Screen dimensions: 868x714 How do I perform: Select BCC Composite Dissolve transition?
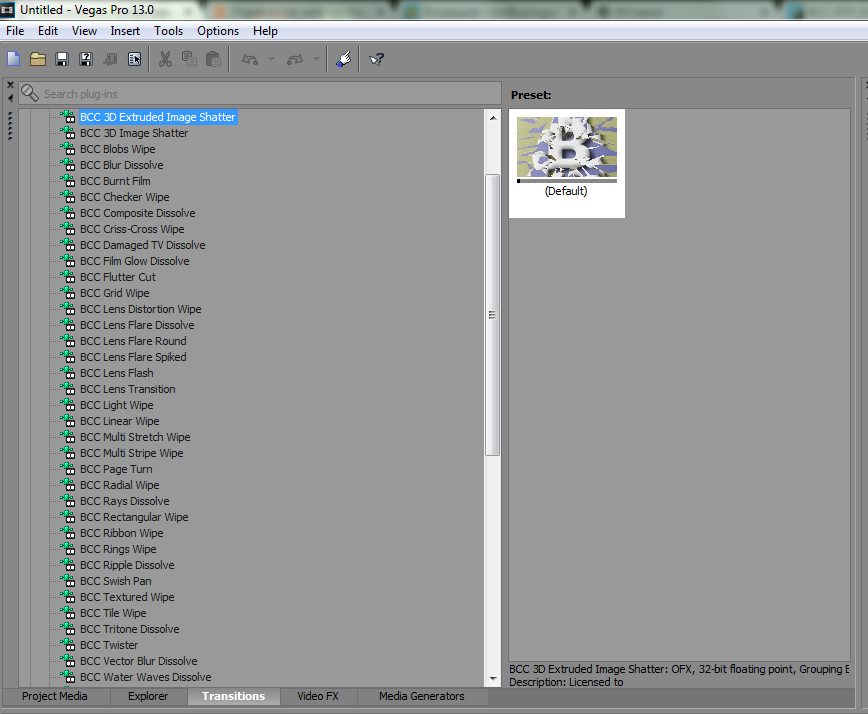point(138,213)
